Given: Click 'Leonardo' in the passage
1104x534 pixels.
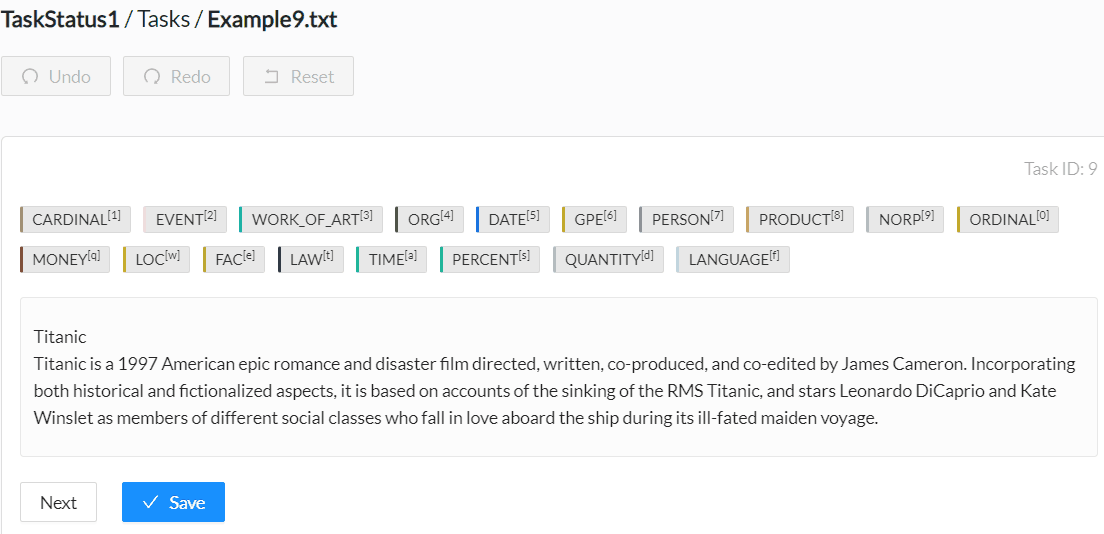Looking at the screenshot, I should pyautogui.click(x=875, y=391).
